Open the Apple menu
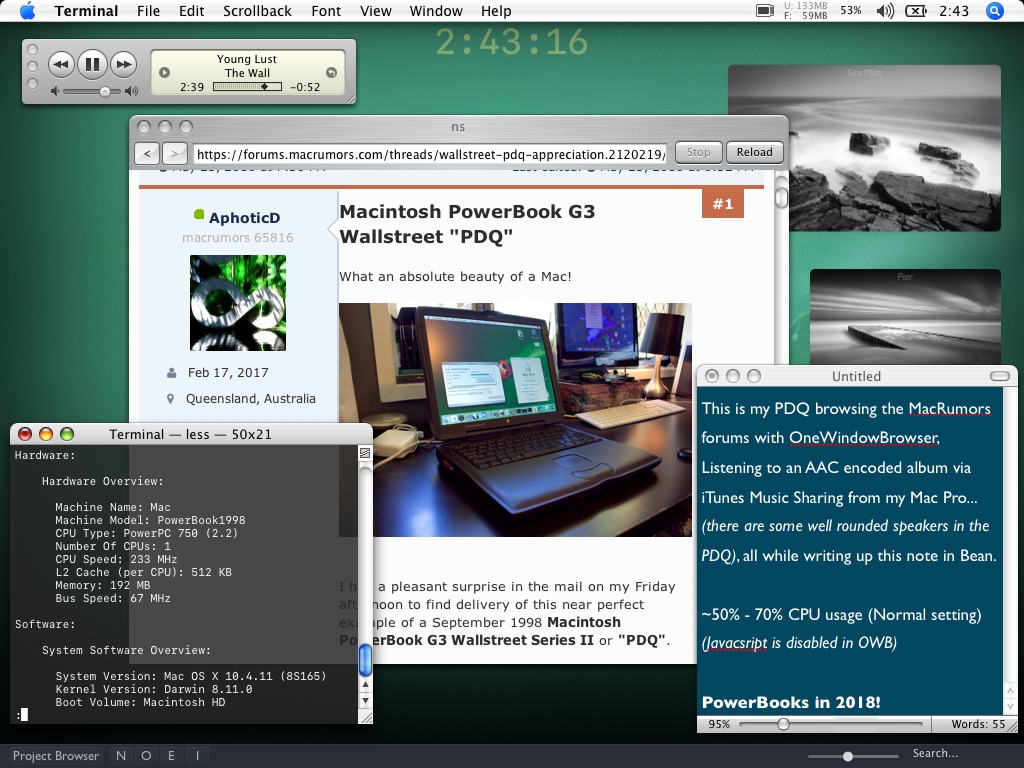Viewport: 1024px width, 768px height. (27, 11)
